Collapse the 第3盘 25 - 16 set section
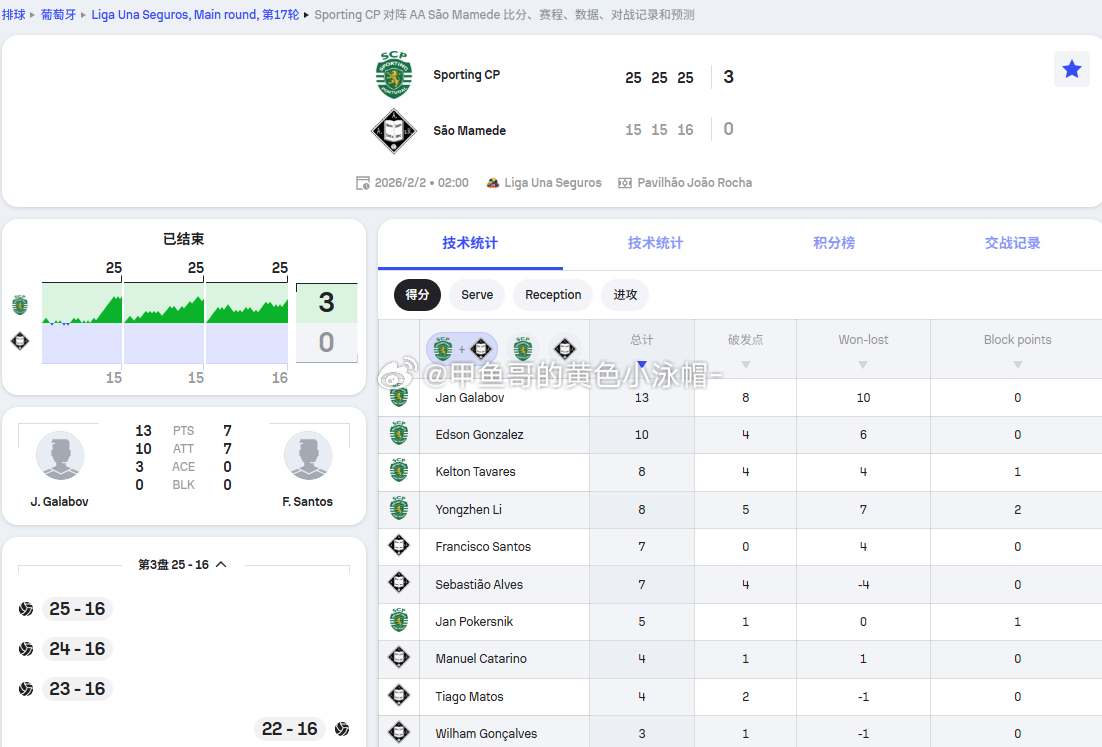The image size is (1102, 747). click(x=221, y=564)
